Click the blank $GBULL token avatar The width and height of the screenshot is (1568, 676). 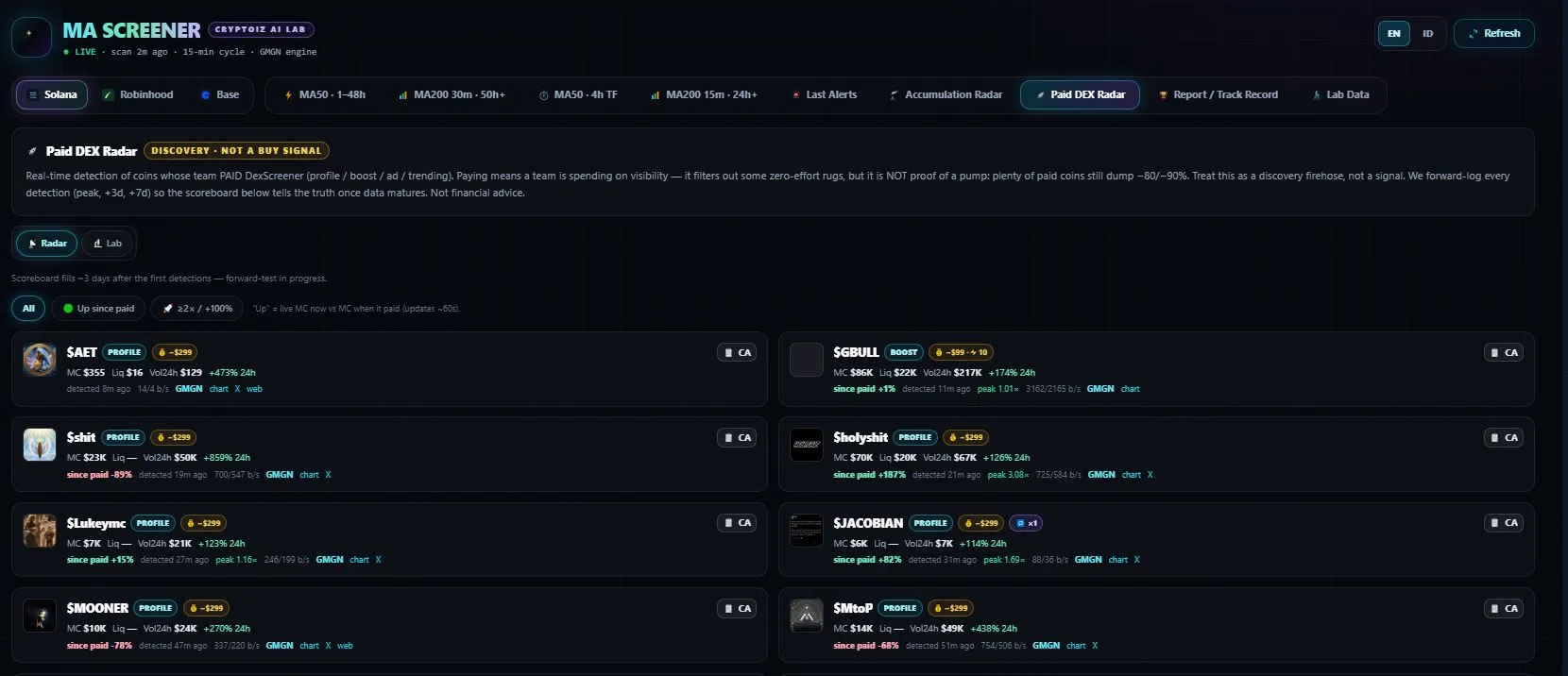tap(807, 361)
